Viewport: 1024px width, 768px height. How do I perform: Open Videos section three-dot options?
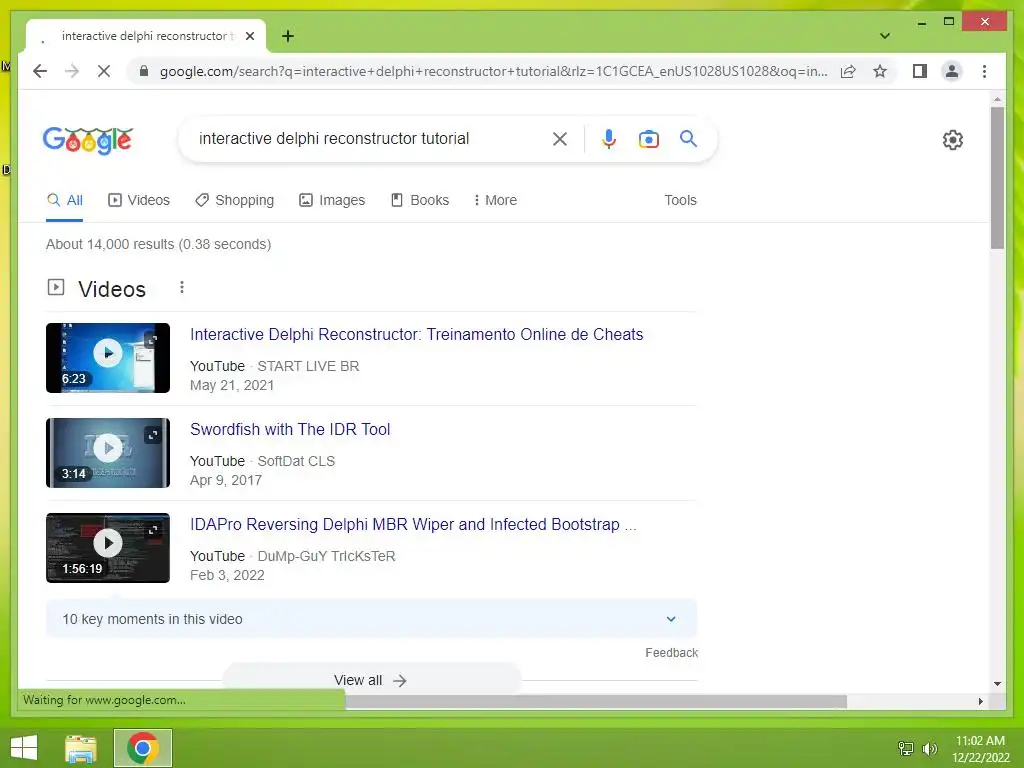[182, 287]
